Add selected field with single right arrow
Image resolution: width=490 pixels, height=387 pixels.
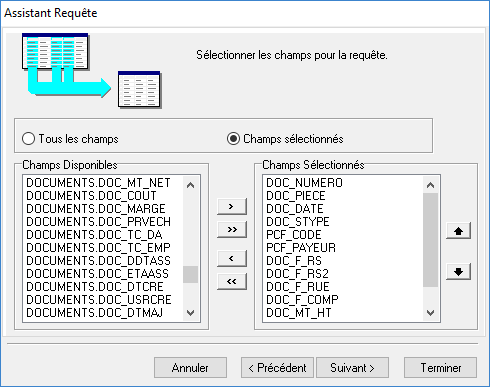(232, 206)
